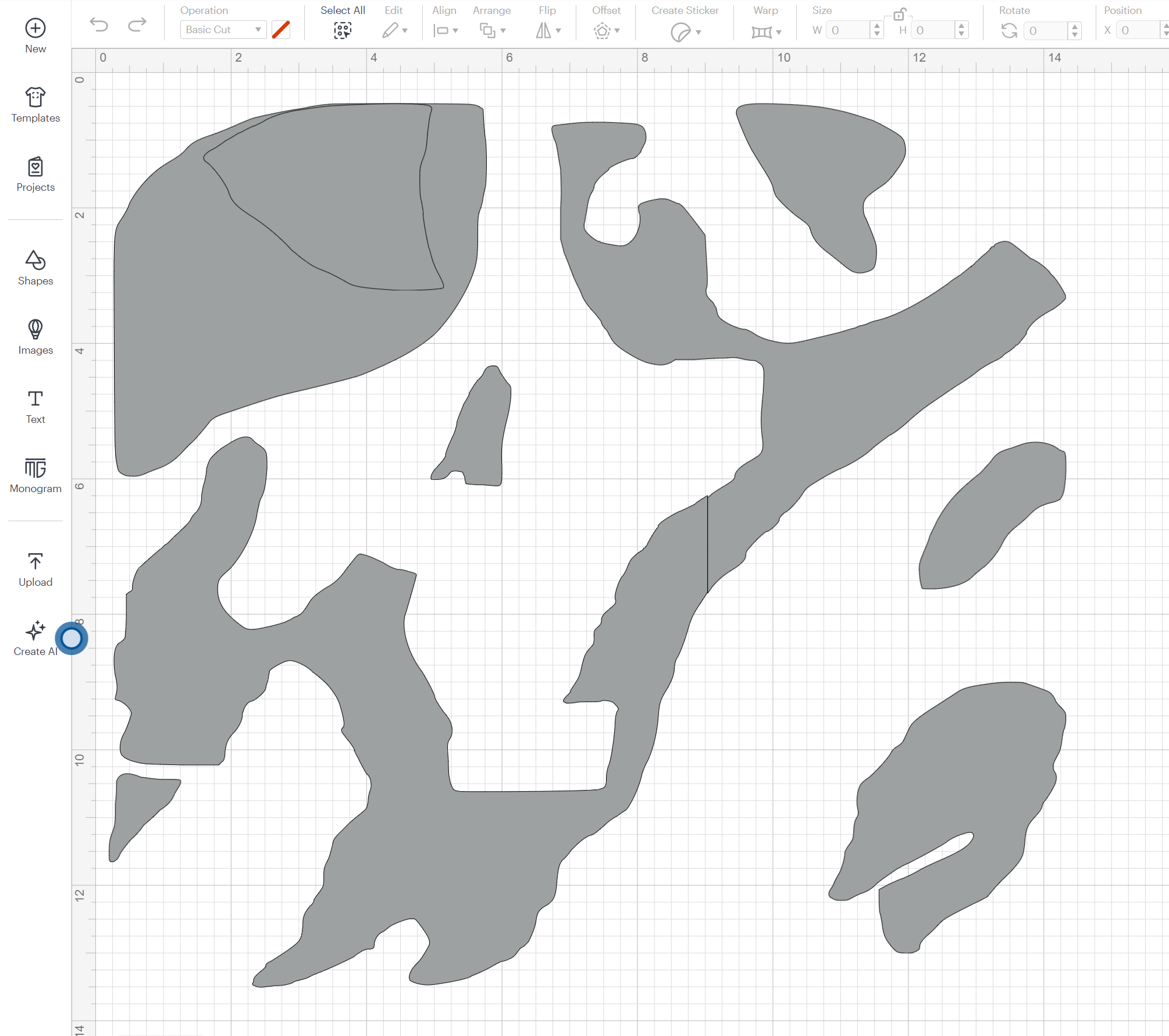Open the Images library
The image size is (1169, 1036).
pos(35,337)
